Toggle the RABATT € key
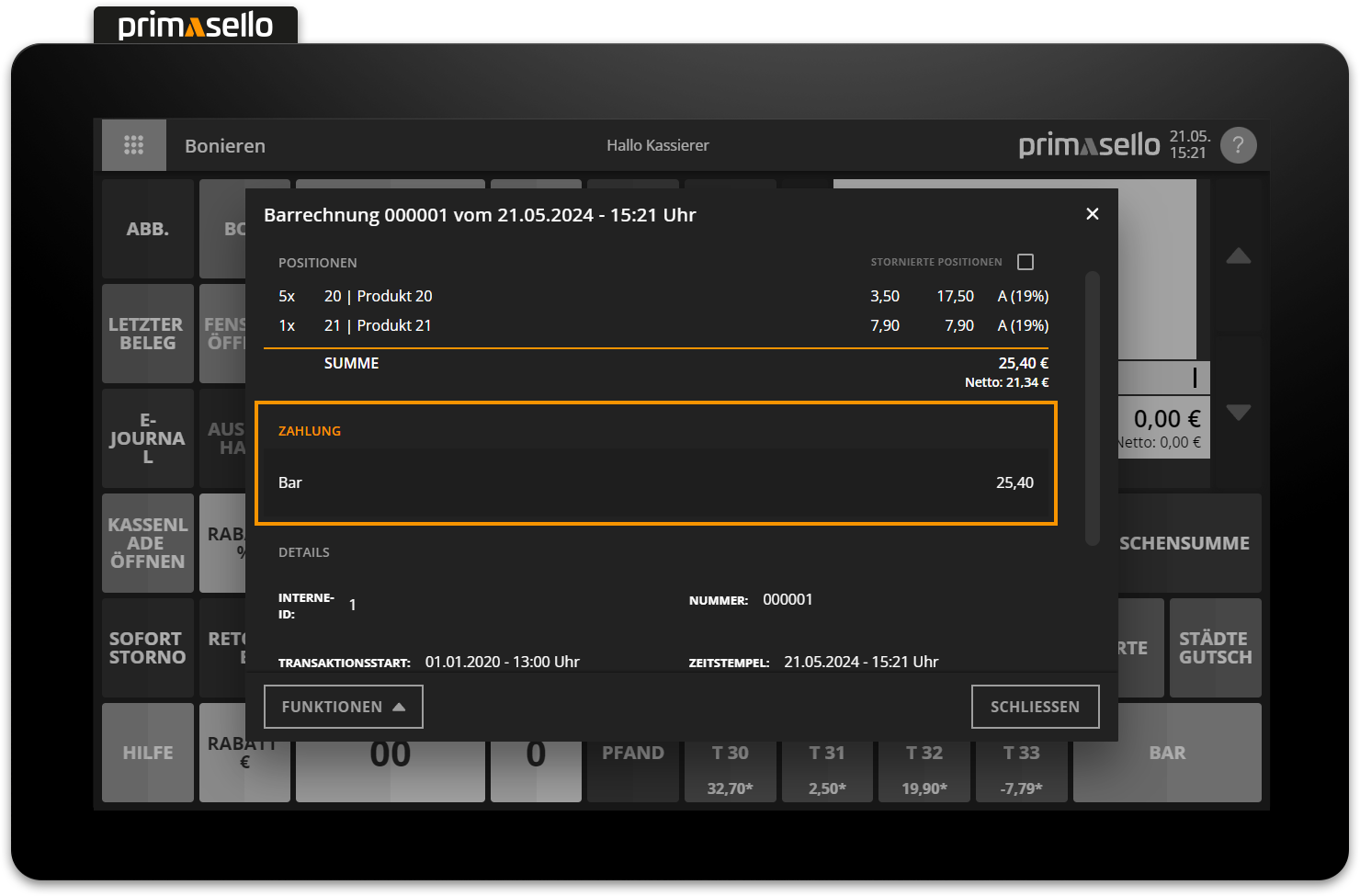The width and height of the screenshot is (1360, 896). pos(244,752)
